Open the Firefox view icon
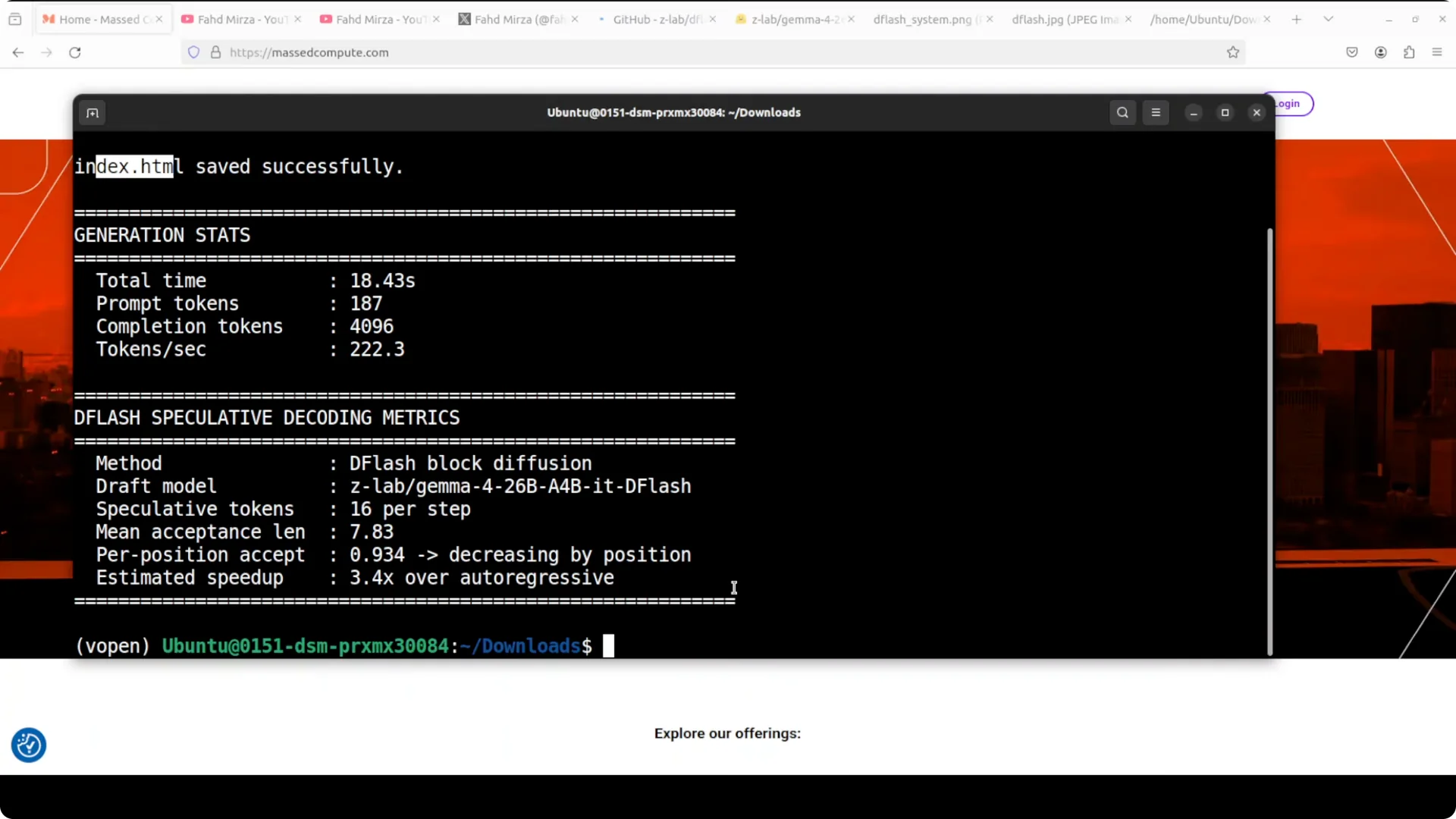This screenshot has height=819, width=1456. point(15,19)
